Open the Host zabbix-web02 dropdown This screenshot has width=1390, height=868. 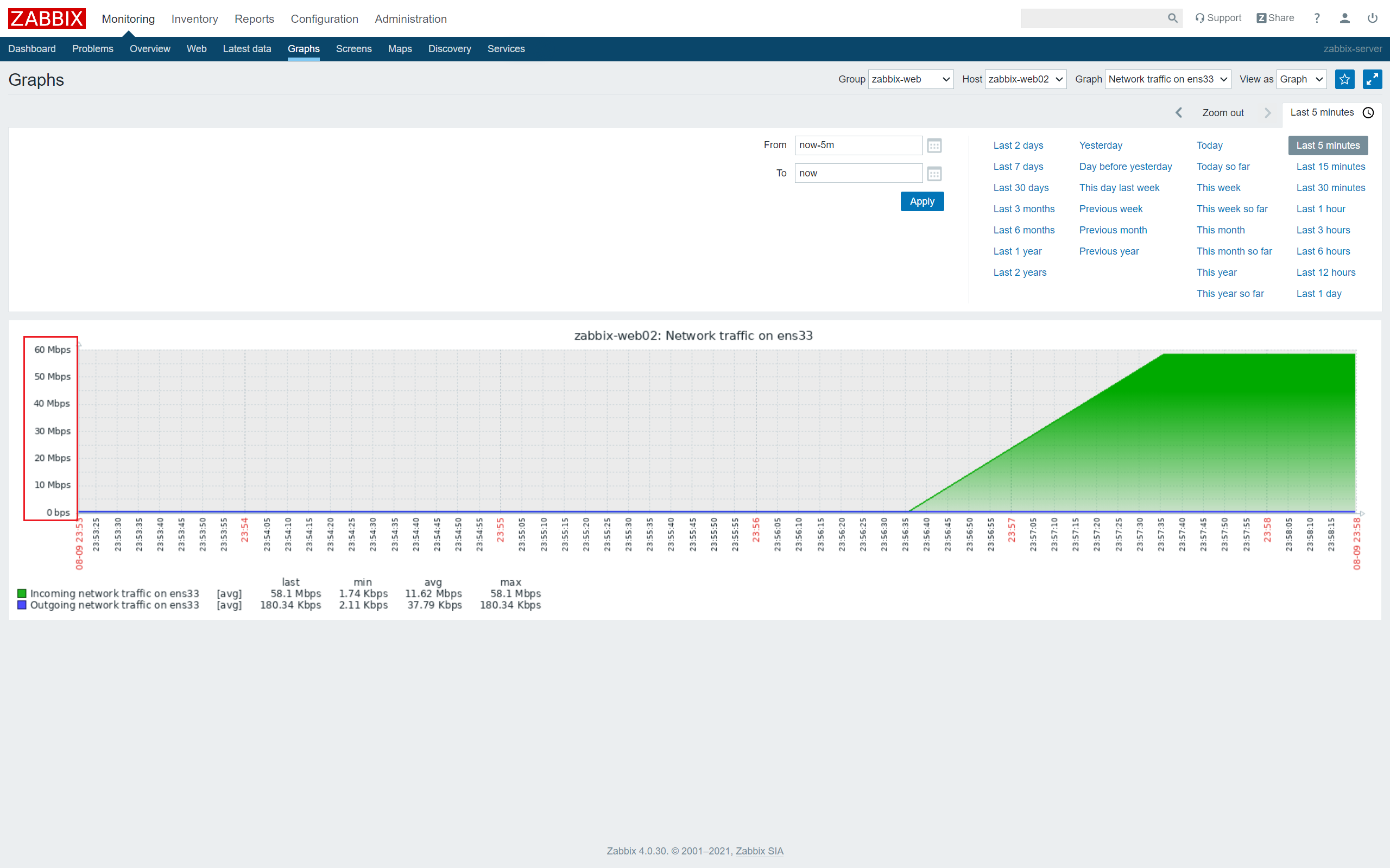point(1026,79)
